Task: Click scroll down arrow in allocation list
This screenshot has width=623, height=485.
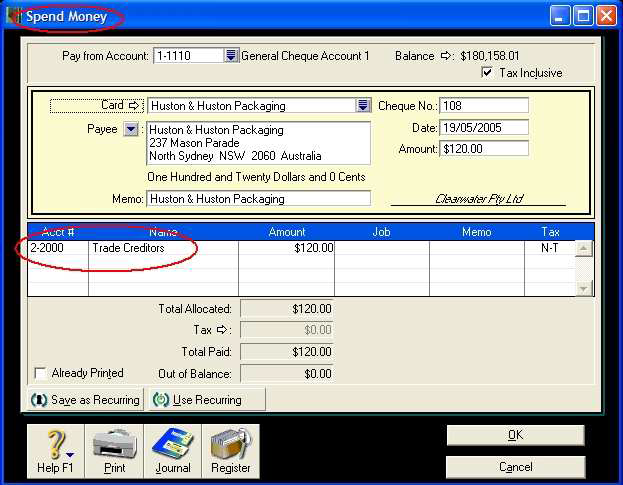Action: 584,288
